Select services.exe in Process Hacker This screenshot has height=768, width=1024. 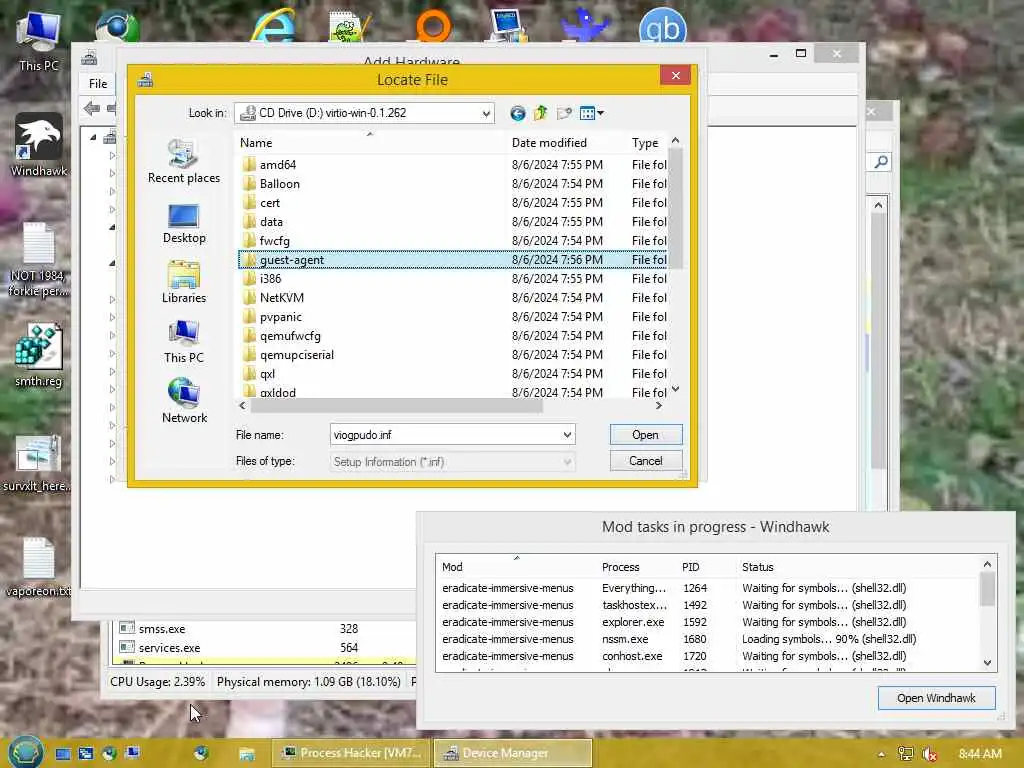point(264,648)
